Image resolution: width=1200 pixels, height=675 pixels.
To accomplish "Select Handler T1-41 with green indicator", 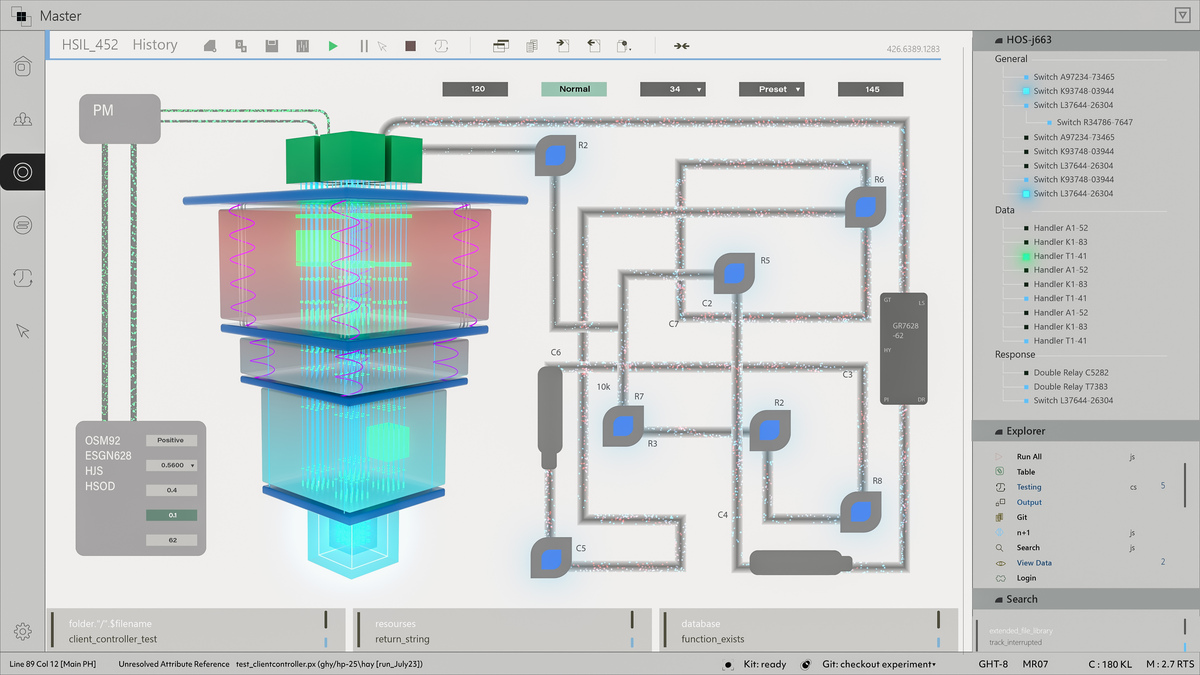I will pyautogui.click(x=1059, y=256).
